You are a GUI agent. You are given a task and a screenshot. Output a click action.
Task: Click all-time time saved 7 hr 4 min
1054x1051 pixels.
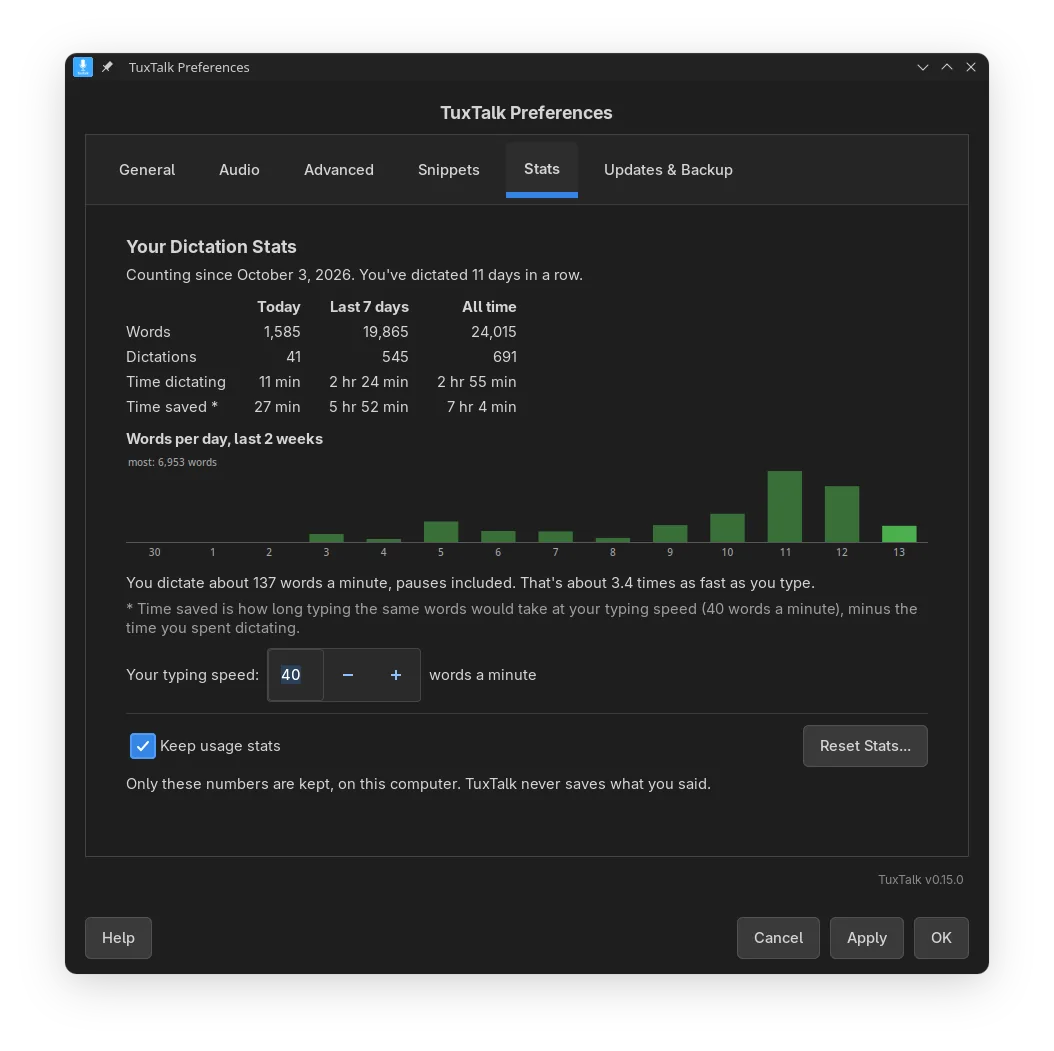(481, 407)
